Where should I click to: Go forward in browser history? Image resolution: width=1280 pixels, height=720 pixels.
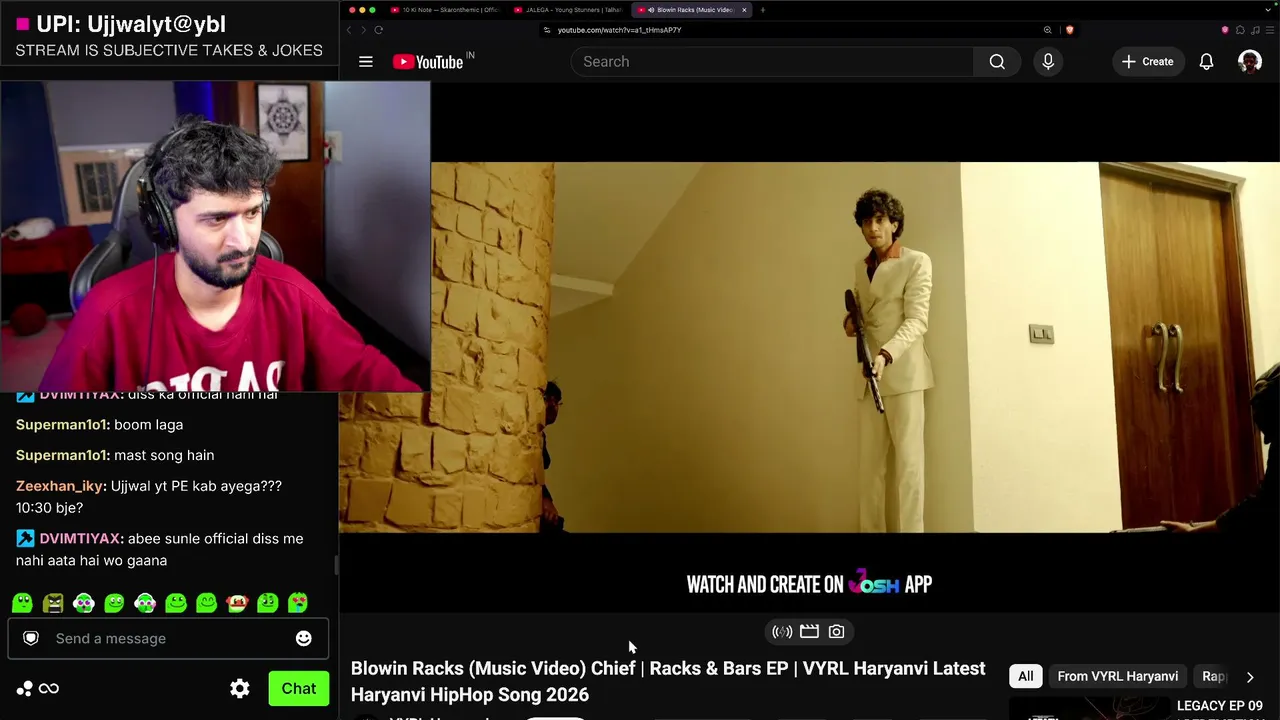click(x=363, y=30)
